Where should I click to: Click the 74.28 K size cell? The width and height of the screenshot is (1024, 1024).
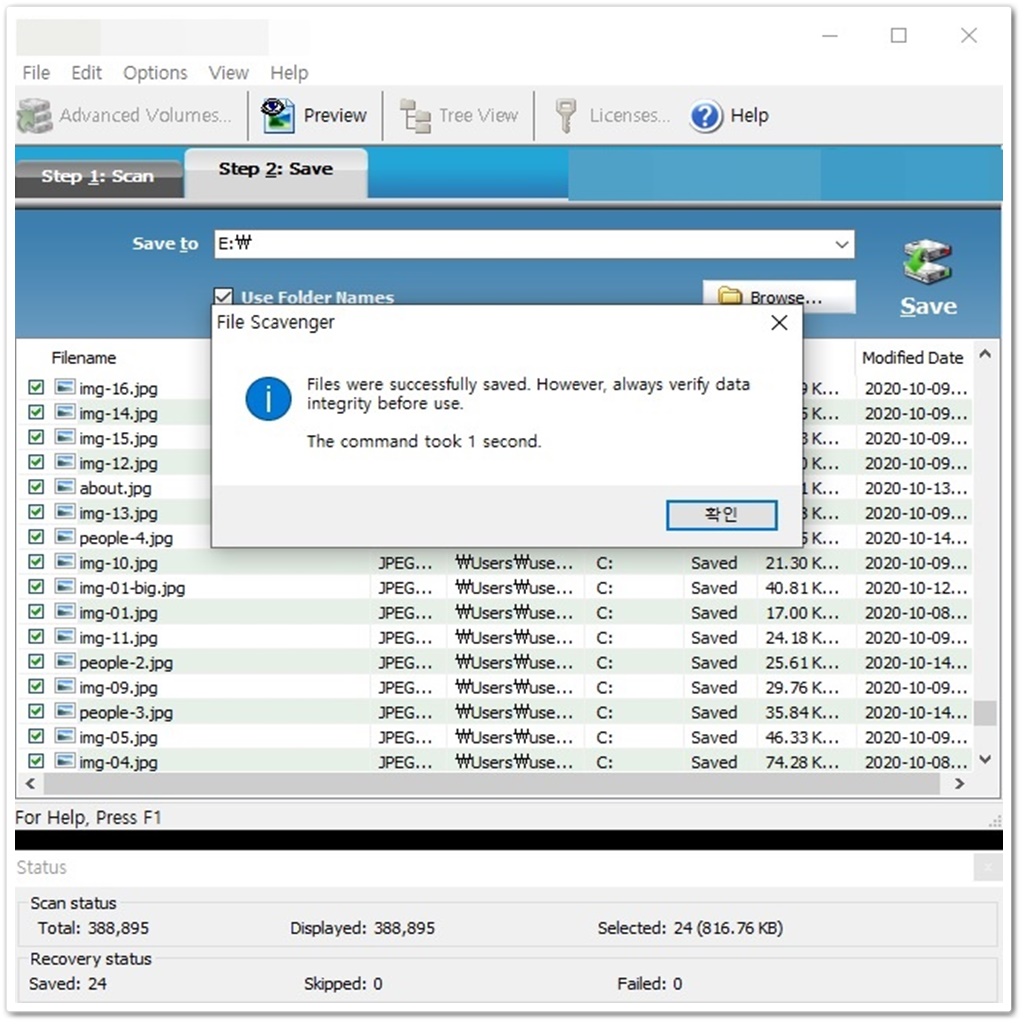(x=802, y=761)
